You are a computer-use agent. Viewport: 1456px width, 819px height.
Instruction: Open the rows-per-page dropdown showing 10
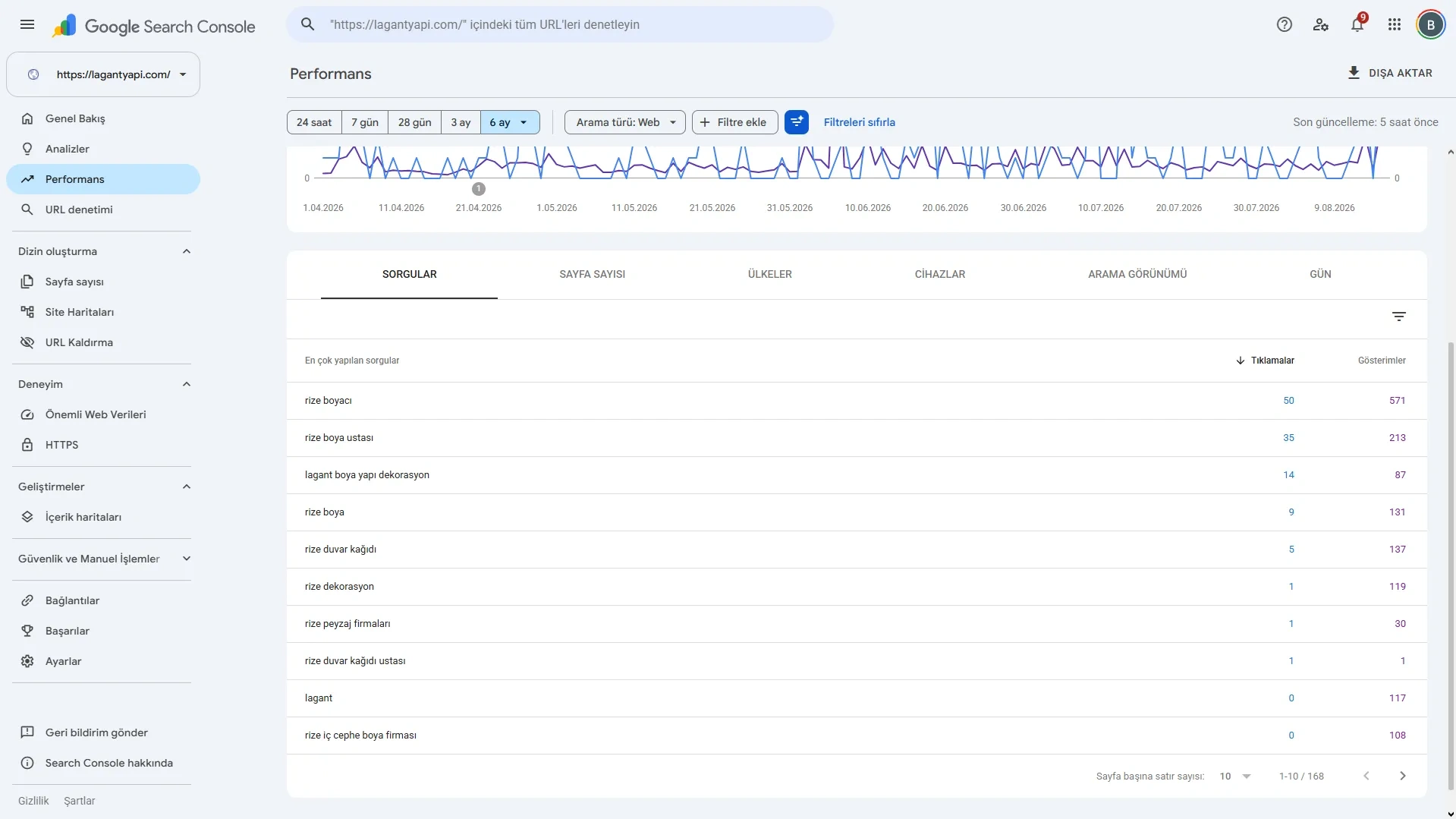[x=1234, y=776]
